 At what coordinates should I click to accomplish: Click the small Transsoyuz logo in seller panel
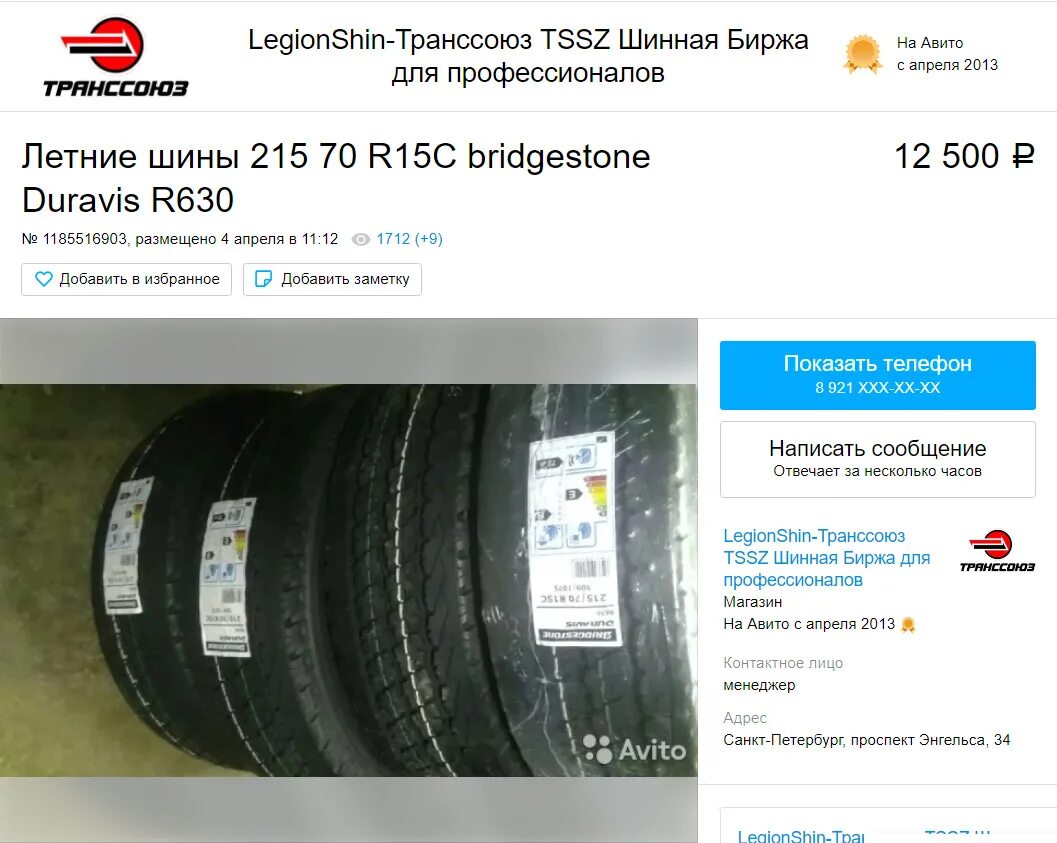click(997, 551)
